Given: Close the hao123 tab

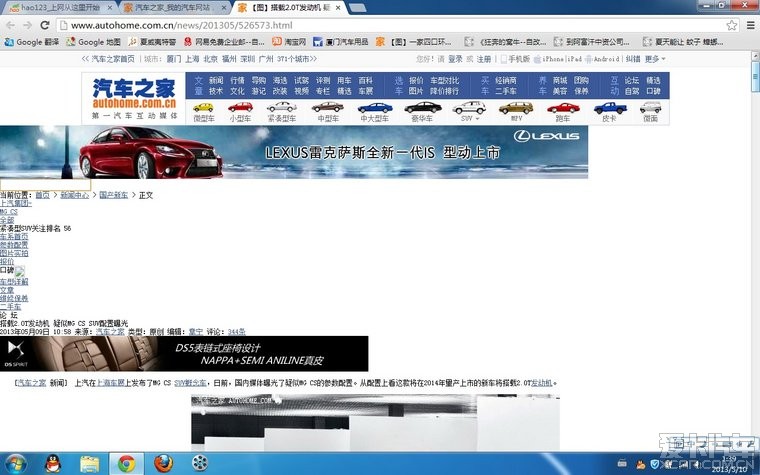Looking at the screenshot, I should (x=110, y=8).
